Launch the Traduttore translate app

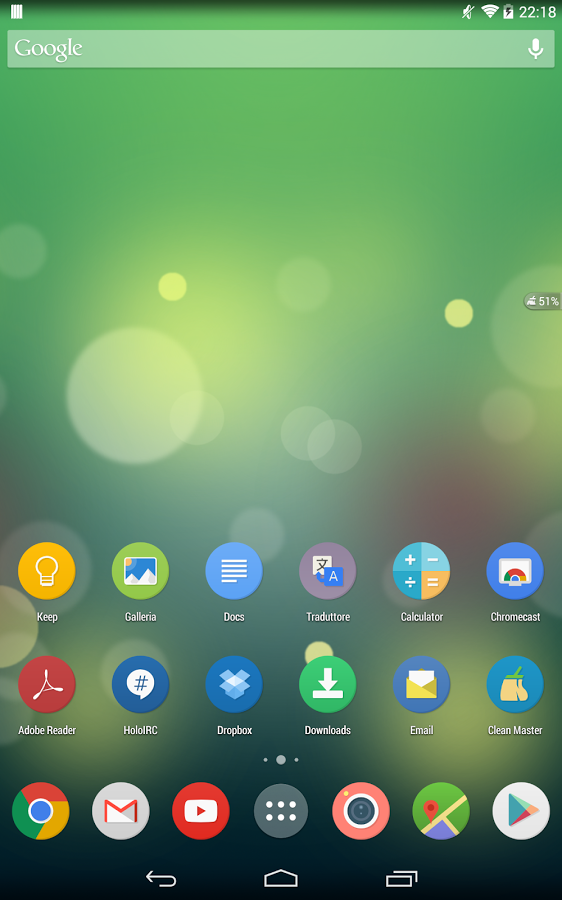point(328,571)
